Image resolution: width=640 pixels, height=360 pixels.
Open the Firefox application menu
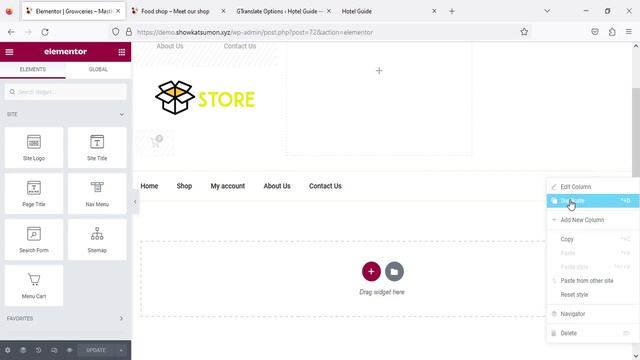point(629,32)
